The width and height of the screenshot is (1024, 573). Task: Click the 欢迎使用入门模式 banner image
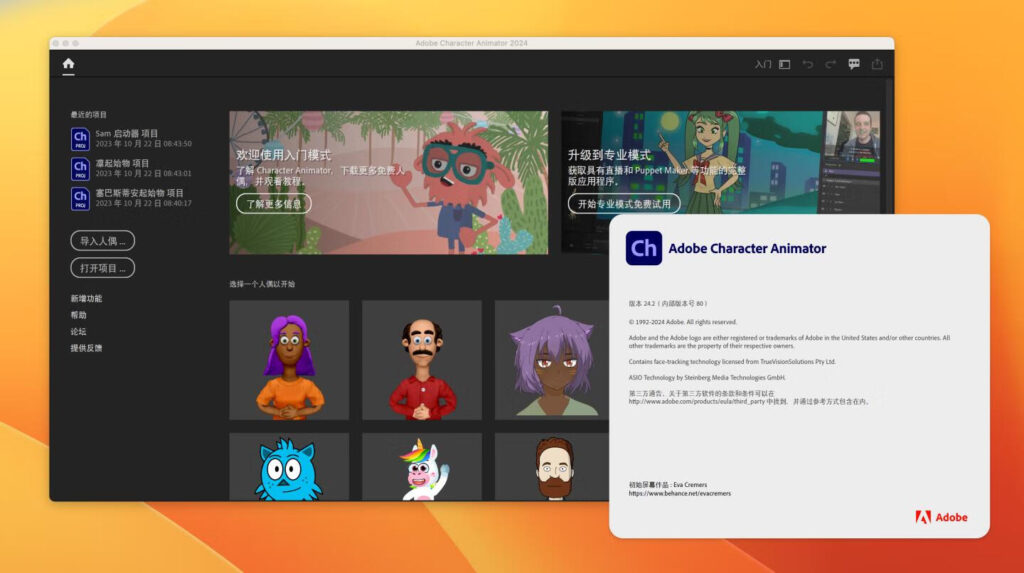(389, 183)
